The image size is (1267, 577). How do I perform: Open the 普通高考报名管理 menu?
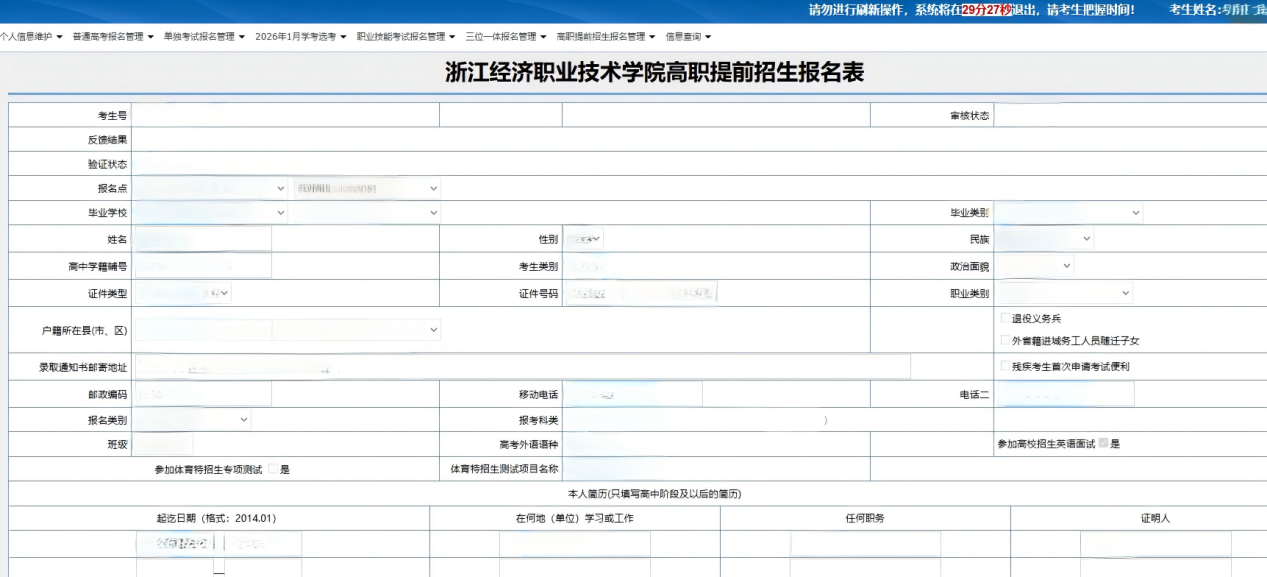(x=112, y=37)
